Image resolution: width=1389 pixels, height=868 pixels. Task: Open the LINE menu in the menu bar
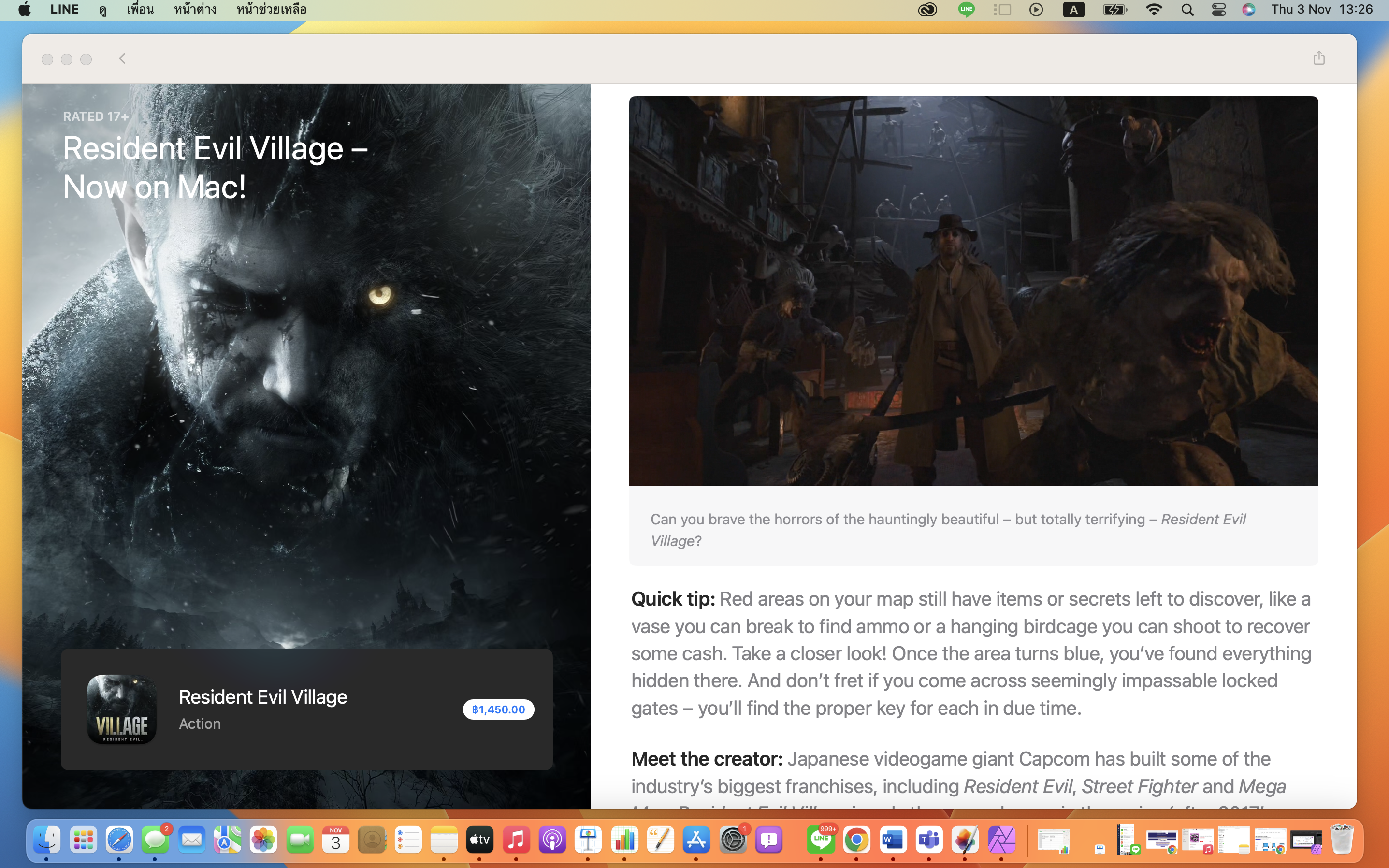[x=64, y=9]
